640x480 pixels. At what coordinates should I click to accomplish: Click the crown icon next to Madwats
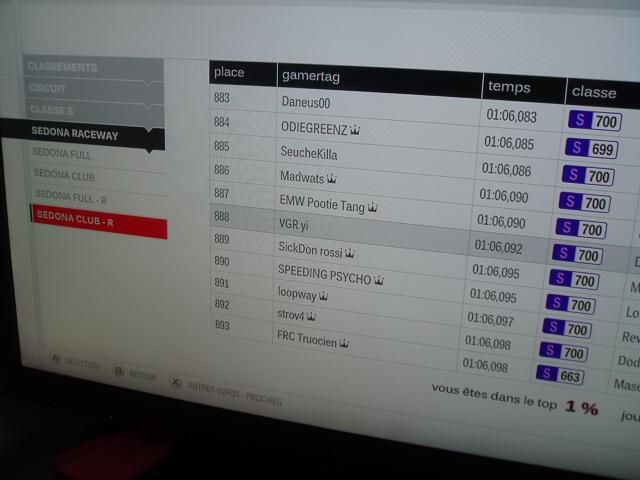click(x=332, y=179)
